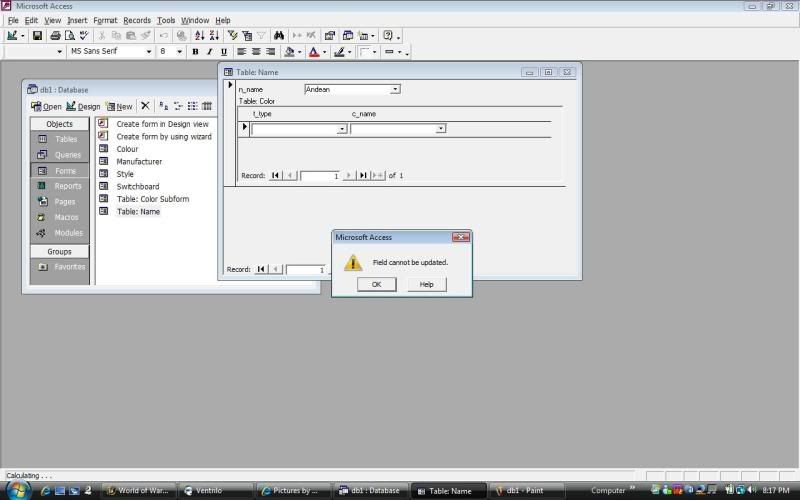The width and height of the screenshot is (800, 500).
Task: Click the Fill/Back Color bucket swatch
Action: tap(289, 52)
